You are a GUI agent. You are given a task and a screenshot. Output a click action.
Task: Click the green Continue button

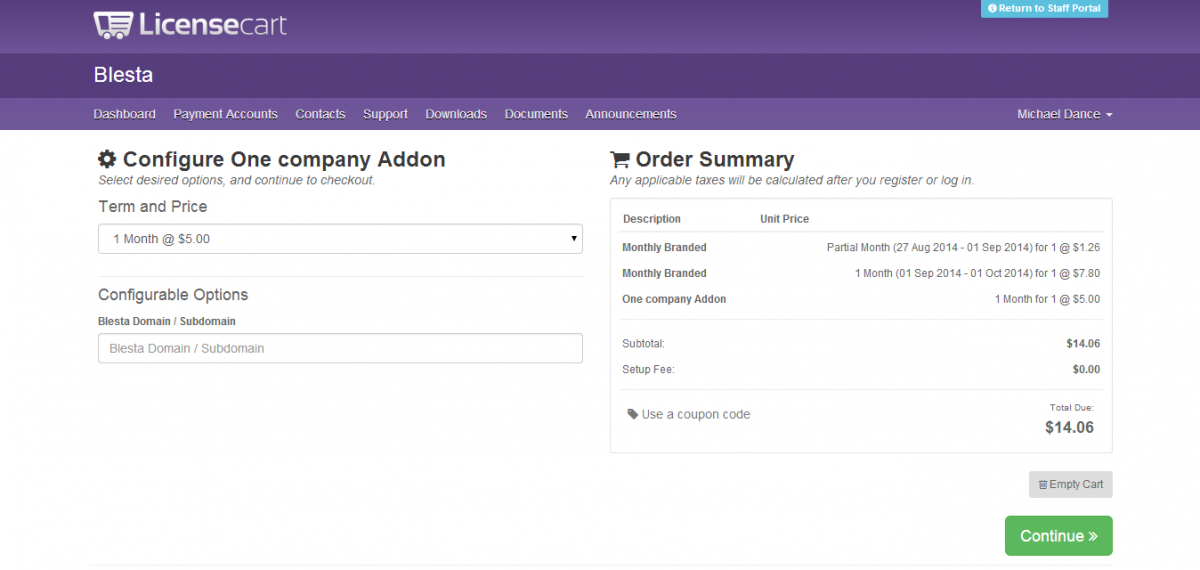coord(1058,536)
